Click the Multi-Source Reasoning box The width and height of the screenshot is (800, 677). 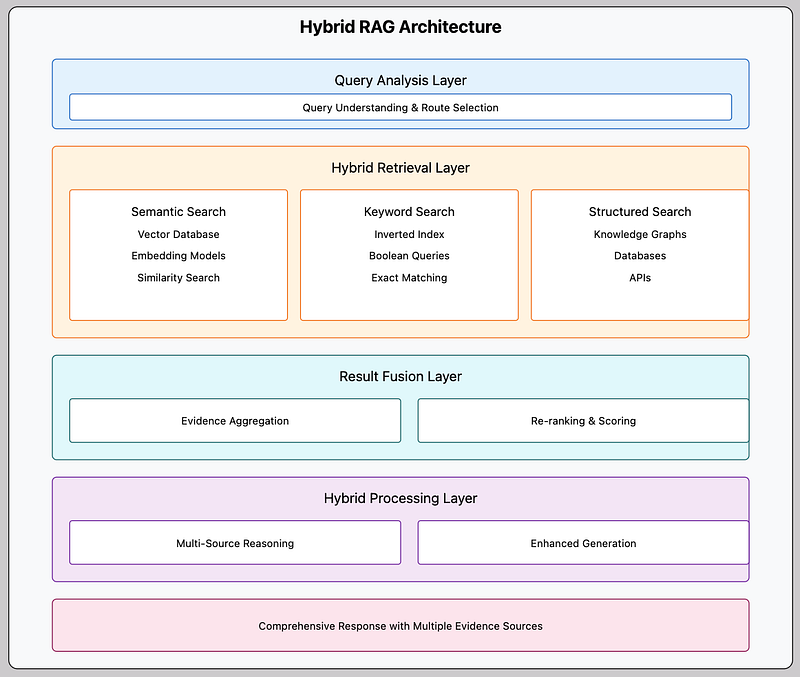point(235,542)
